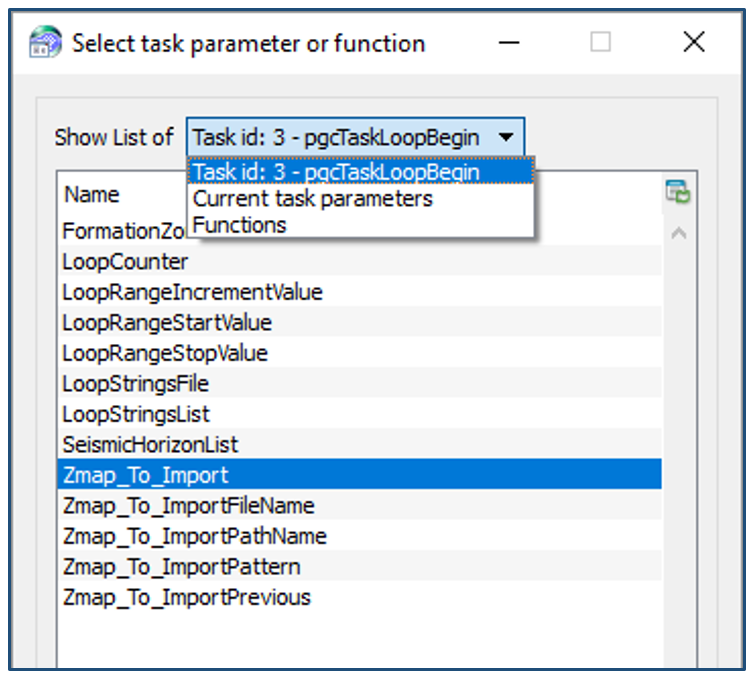This screenshot has height=681, width=754.
Task: Pick the LoopRangeStartValue parameter
Action: tap(167, 323)
